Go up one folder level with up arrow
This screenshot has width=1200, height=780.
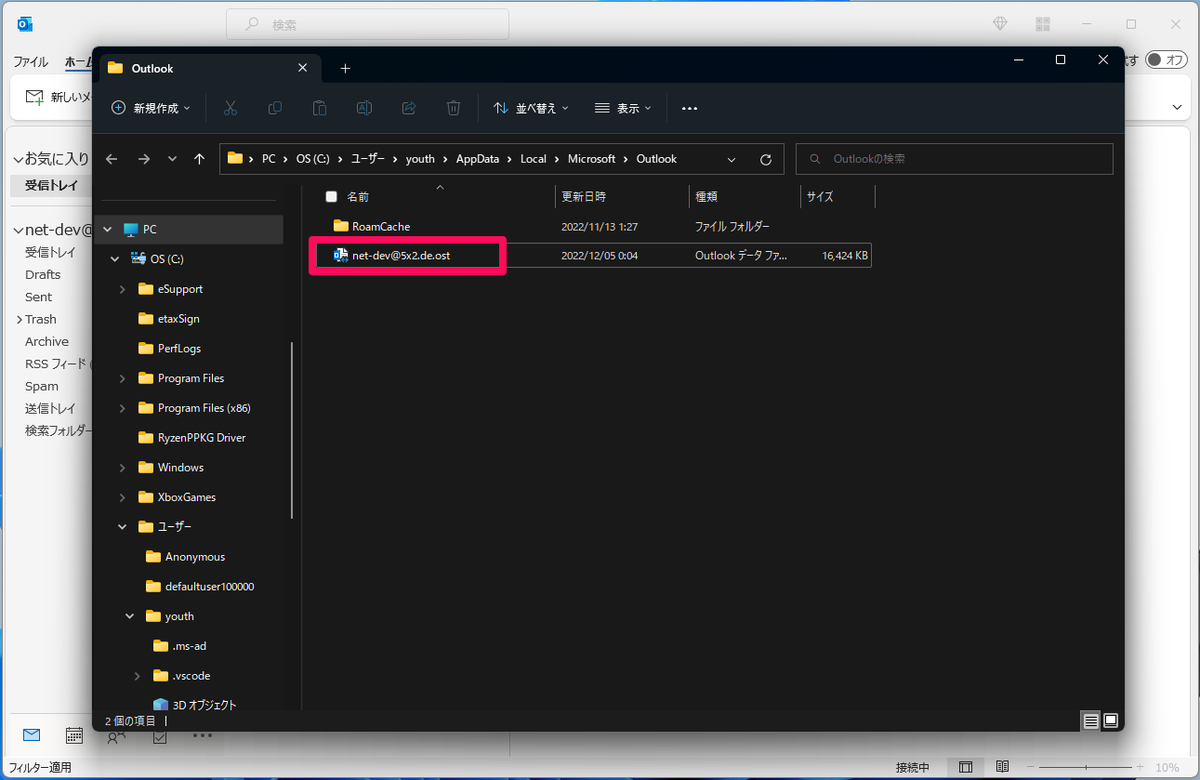click(x=200, y=159)
